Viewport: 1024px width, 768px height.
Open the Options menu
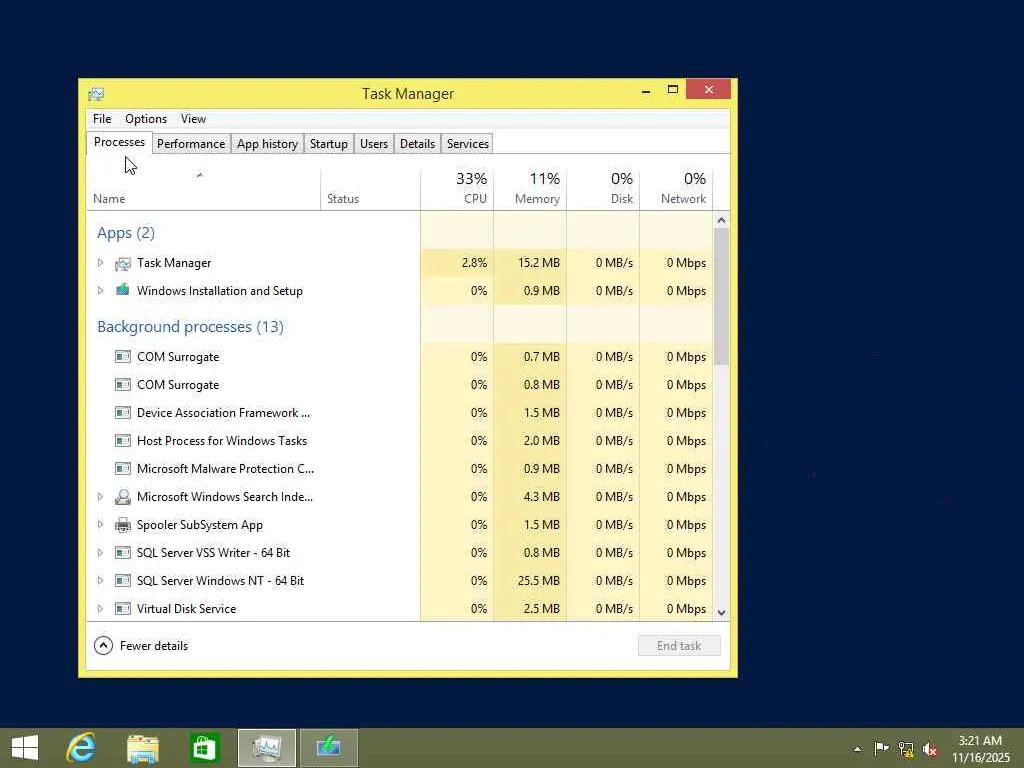[146, 119]
